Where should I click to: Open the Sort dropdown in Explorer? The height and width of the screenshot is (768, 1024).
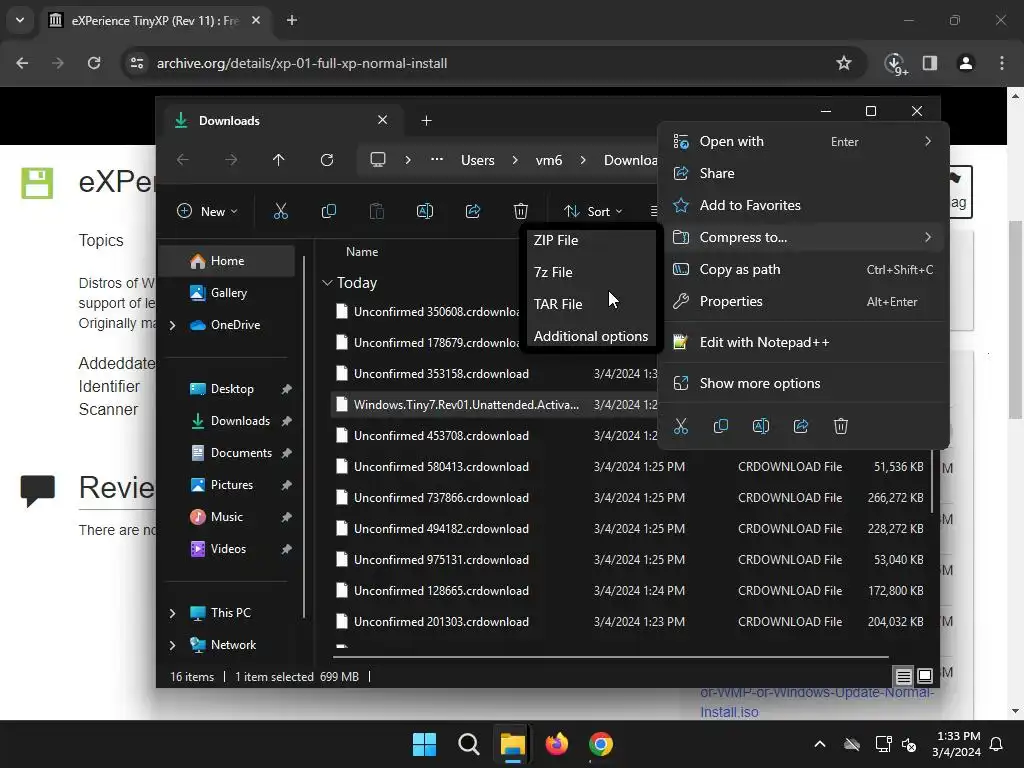point(593,211)
